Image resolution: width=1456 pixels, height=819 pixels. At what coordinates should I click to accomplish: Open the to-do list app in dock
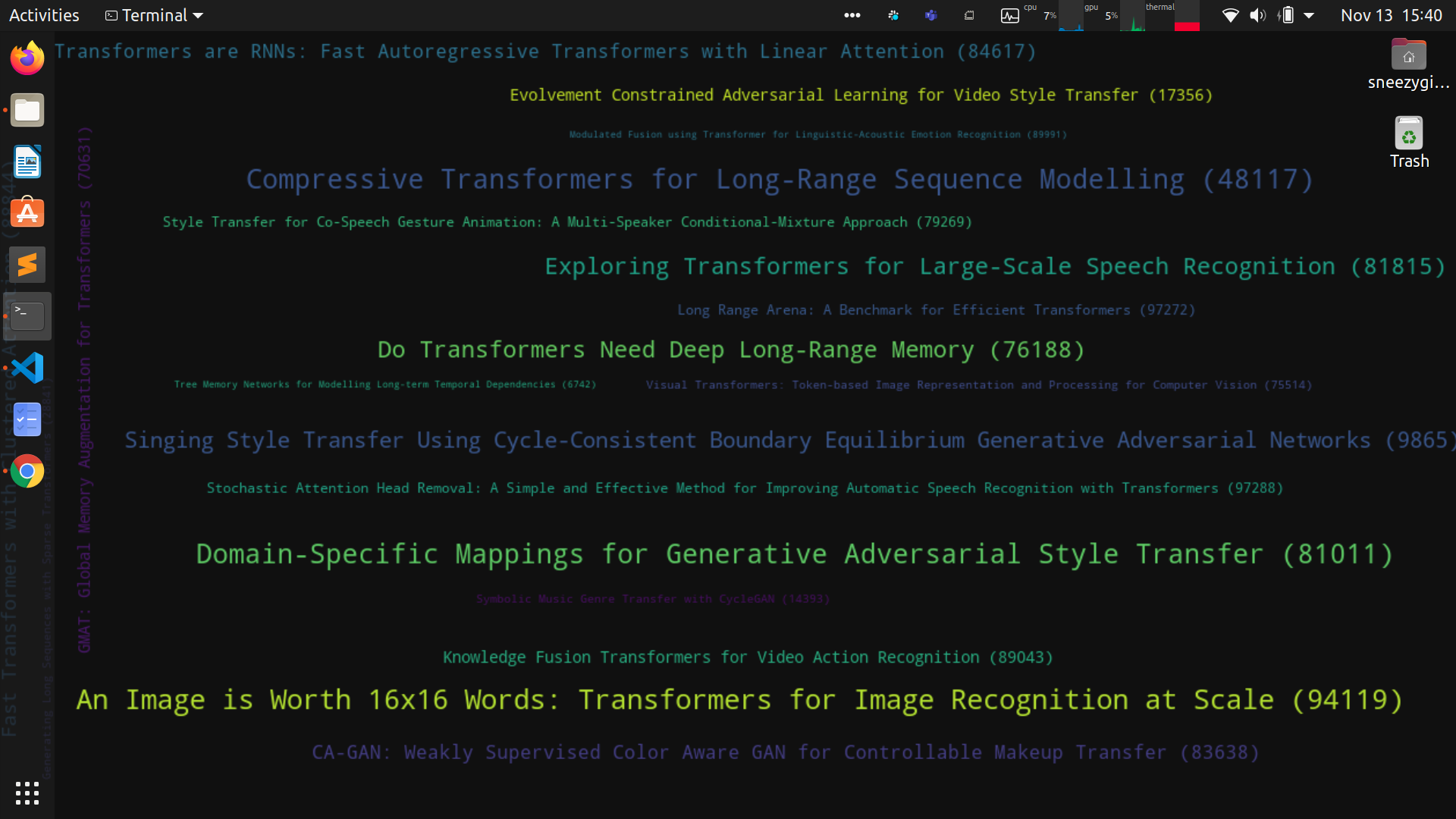click(x=27, y=419)
